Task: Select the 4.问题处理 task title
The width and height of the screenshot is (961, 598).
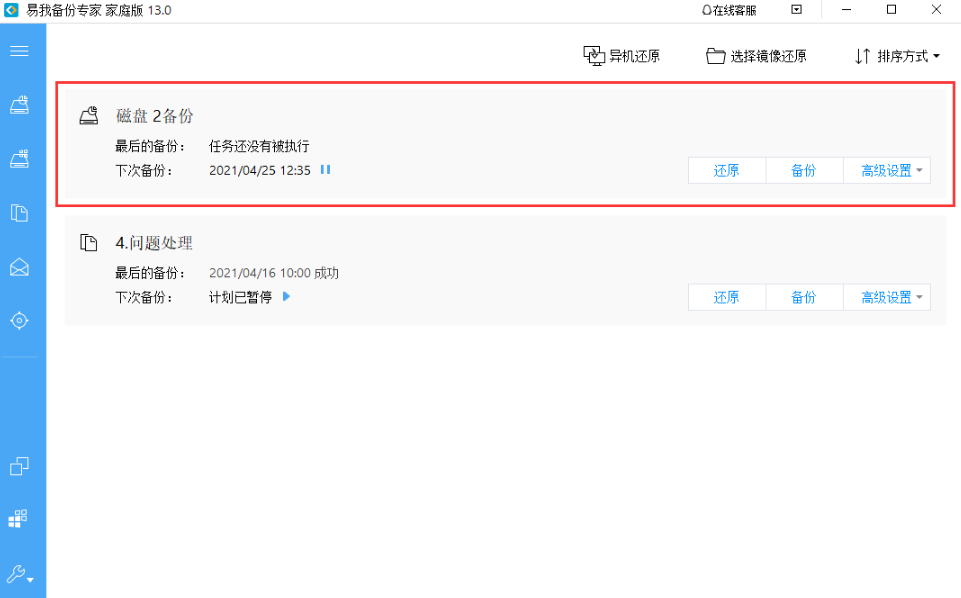Action: click(x=154, y=243)
